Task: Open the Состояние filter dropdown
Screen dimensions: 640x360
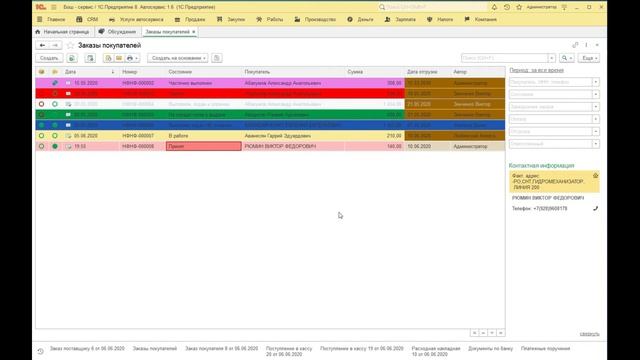Action: pos(596,94)
